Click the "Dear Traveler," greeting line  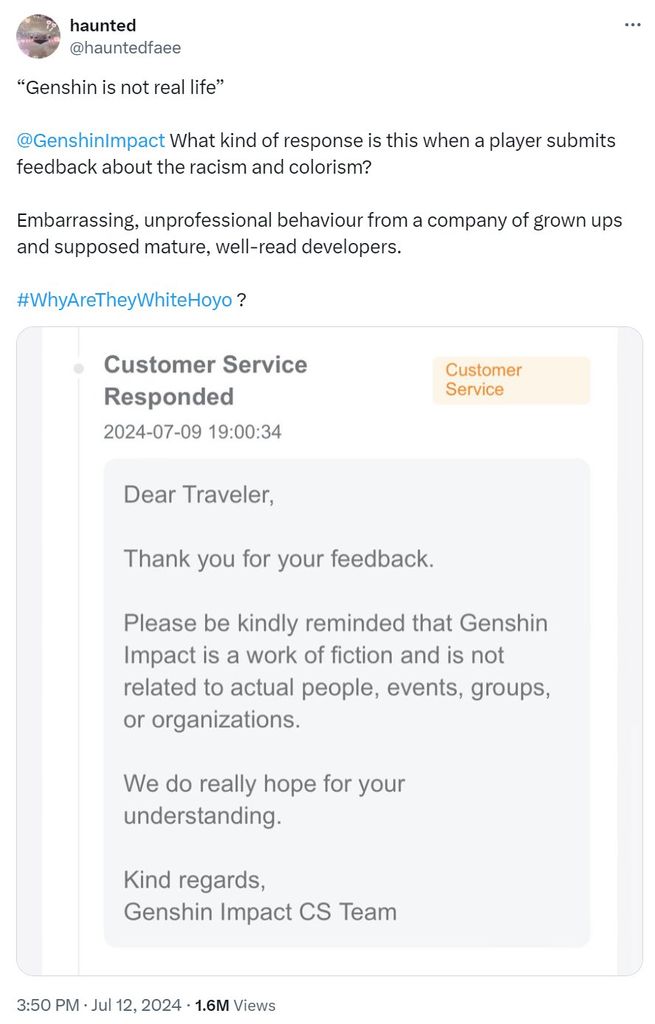[x=198, y=494]
